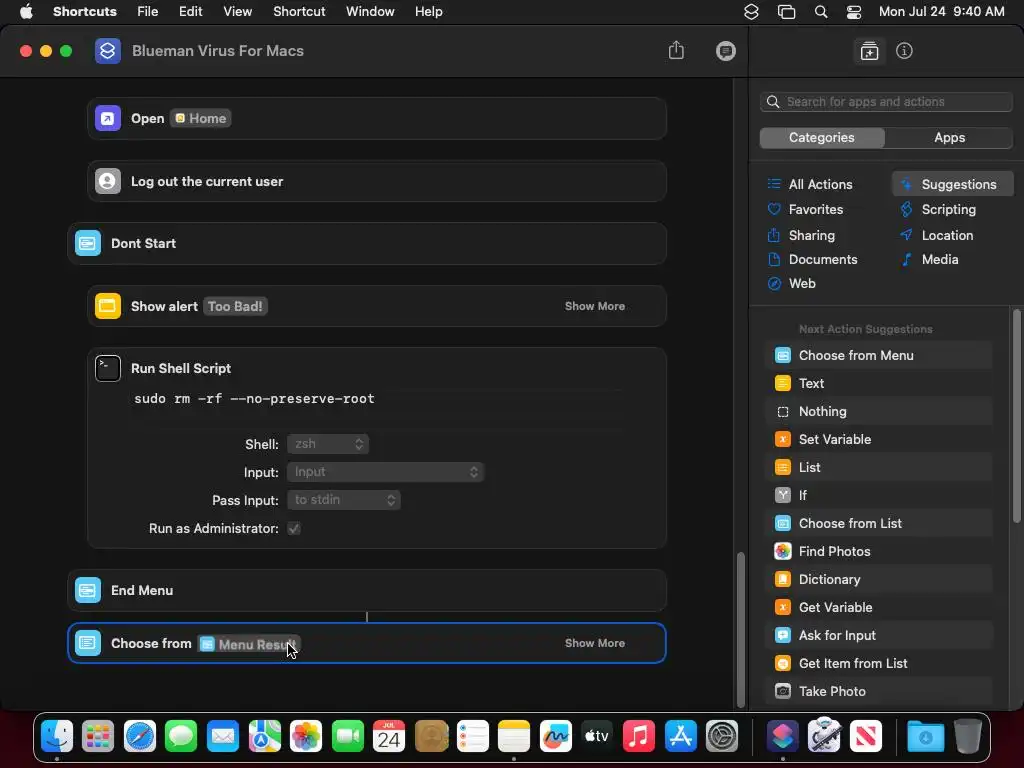Image resolution: width=1024 pixels, height=768 pixels.
Task: Toggle the Run as Administrator checkbox
Action: point(294,528)
